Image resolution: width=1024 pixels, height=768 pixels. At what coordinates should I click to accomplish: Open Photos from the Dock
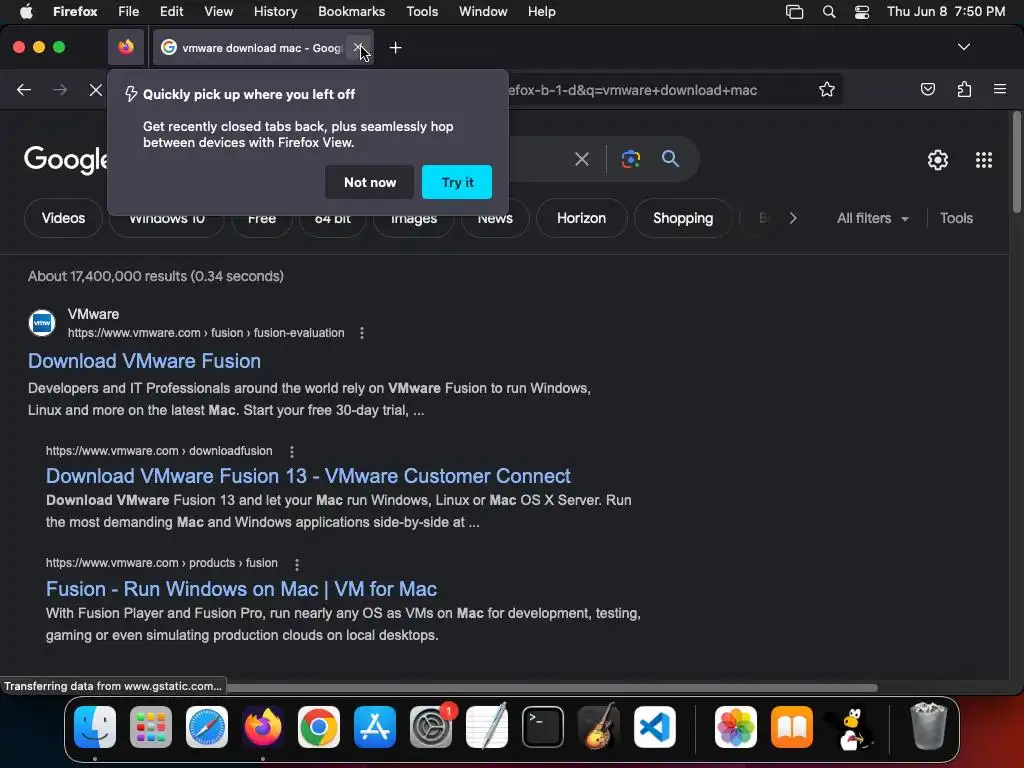tap(736, 727)
